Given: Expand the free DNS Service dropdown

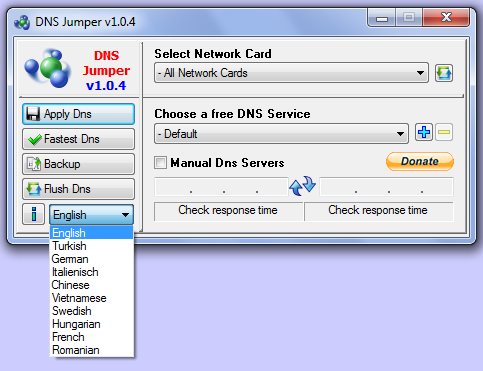Looking at the screenshot, I should coord(281,134).
